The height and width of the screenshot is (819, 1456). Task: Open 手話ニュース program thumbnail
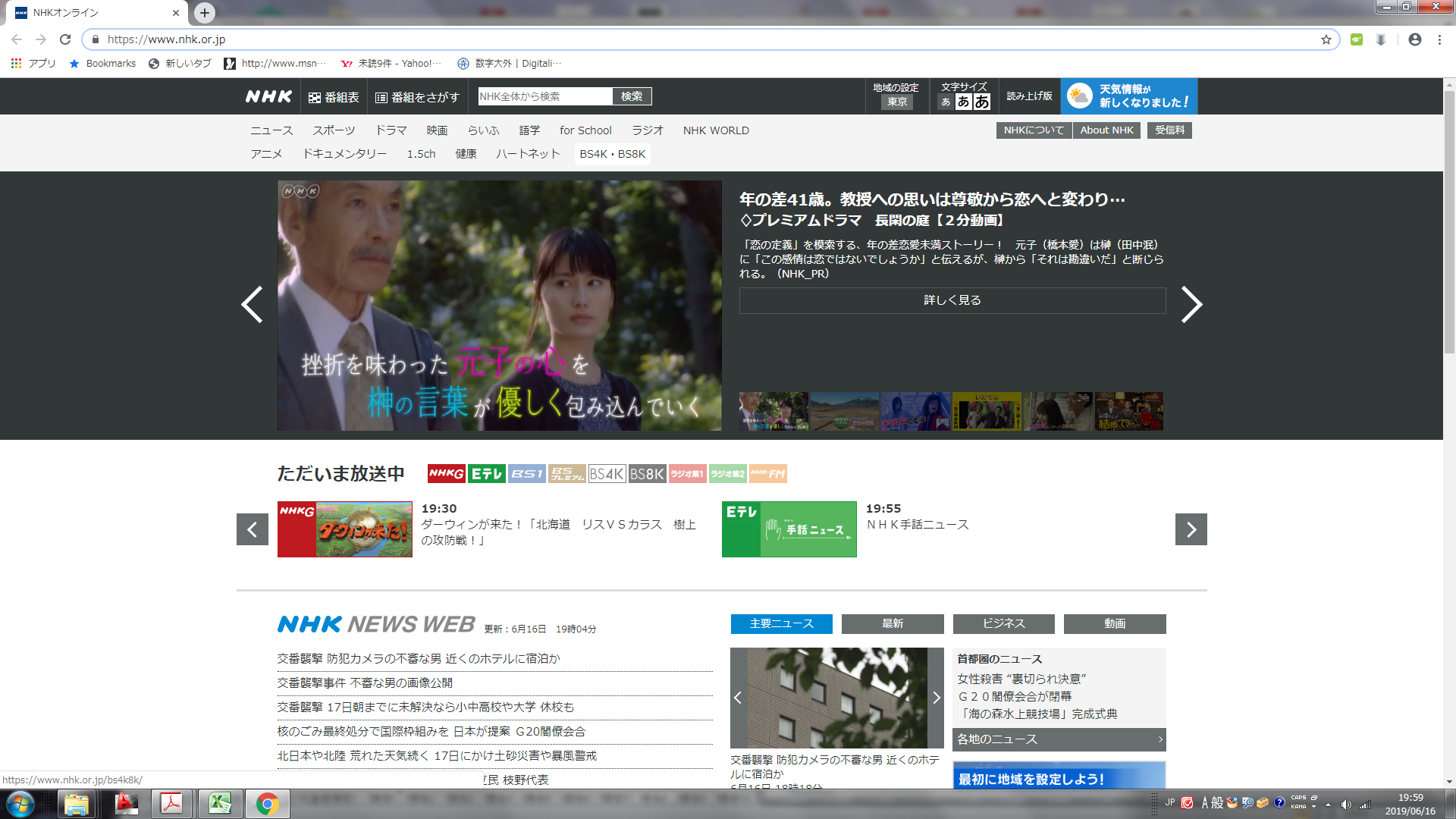789,529
